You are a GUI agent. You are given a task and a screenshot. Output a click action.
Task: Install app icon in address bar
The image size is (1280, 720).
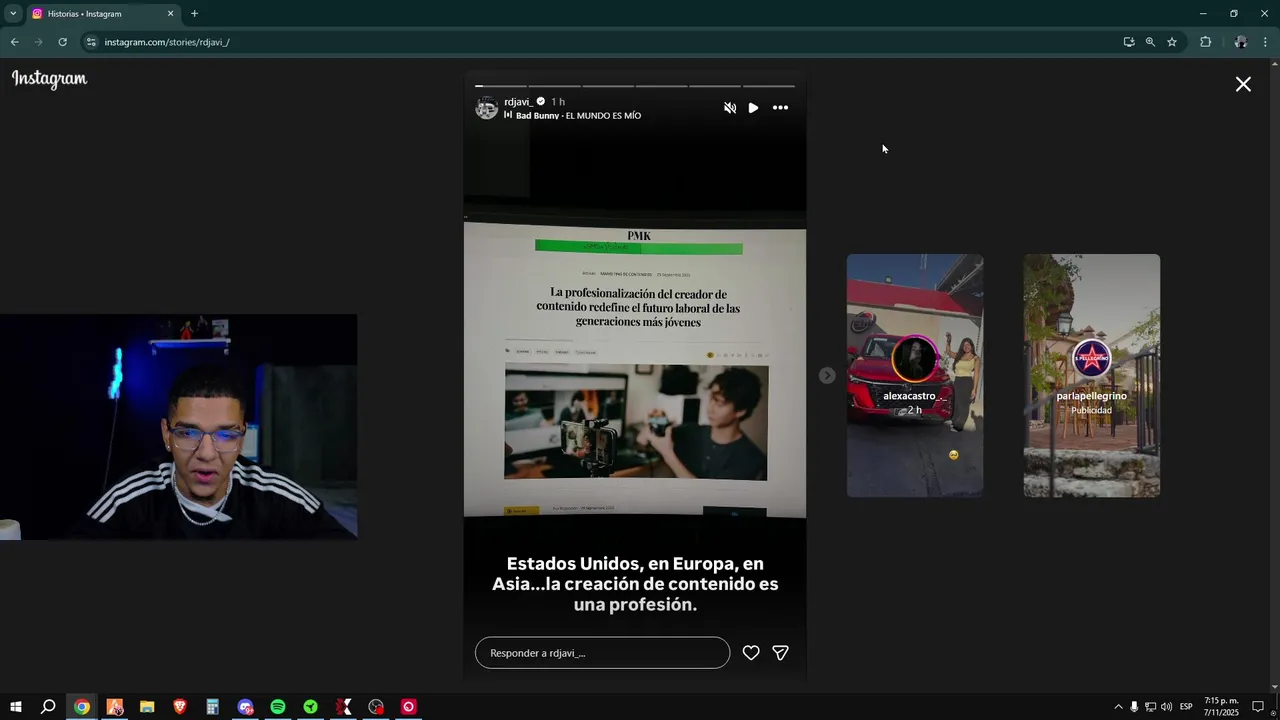(1129, 42)
